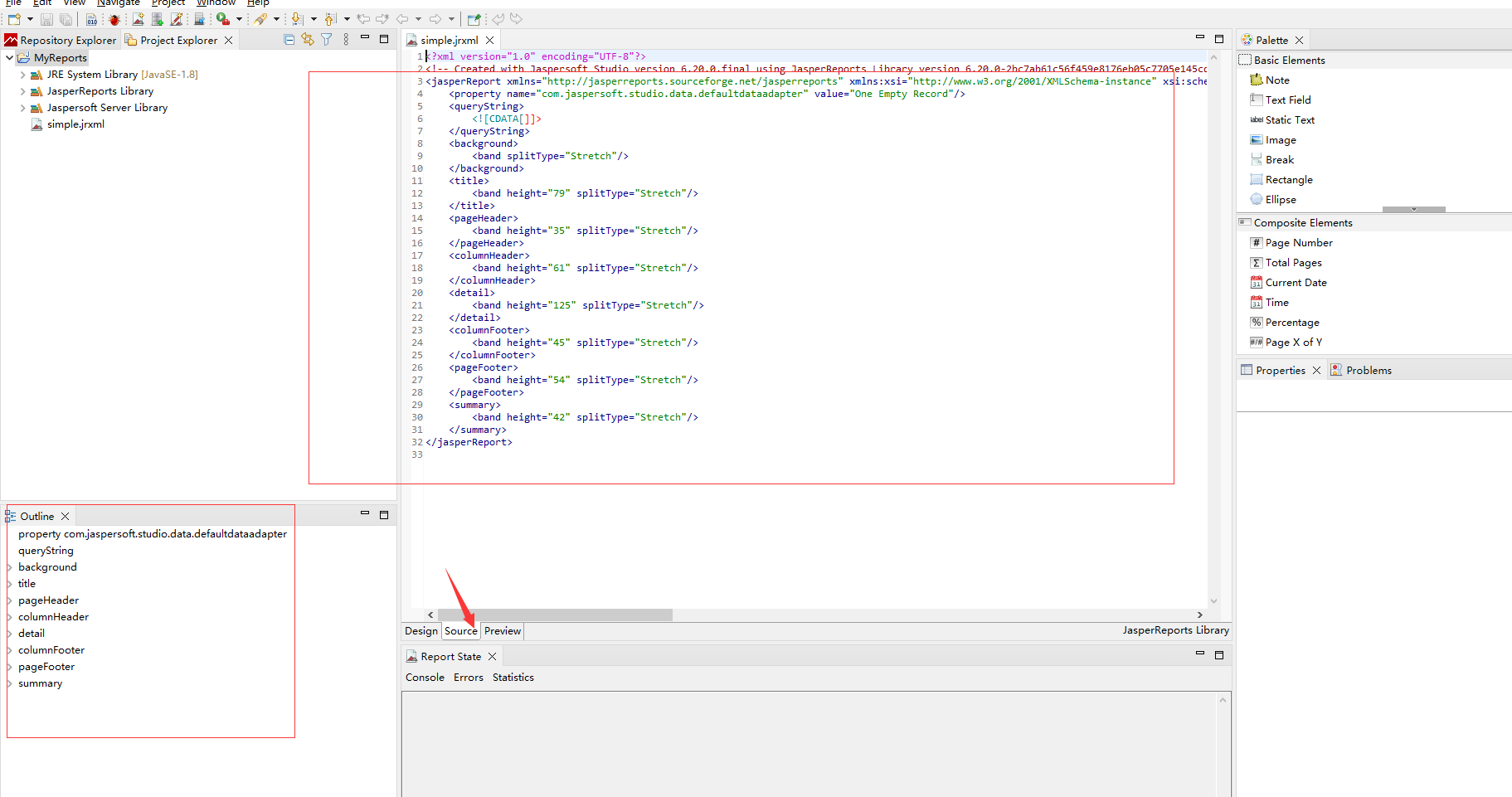Open the Previous Annotation dropdown arrow
Image resolution: width=1512 pixels, height=797 pixels.
[x=347, y=19]
